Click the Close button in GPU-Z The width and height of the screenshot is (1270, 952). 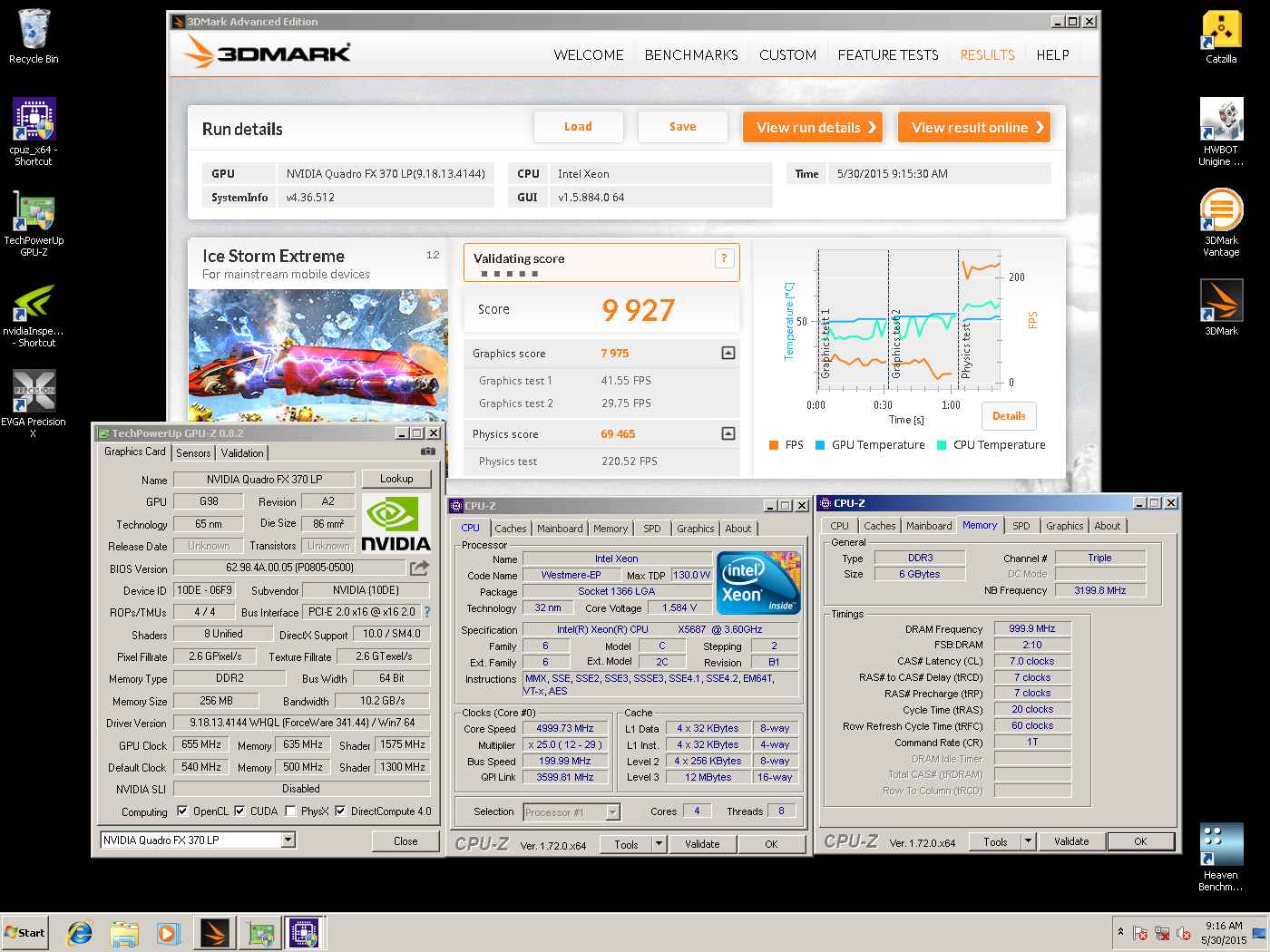click(405, 841)
